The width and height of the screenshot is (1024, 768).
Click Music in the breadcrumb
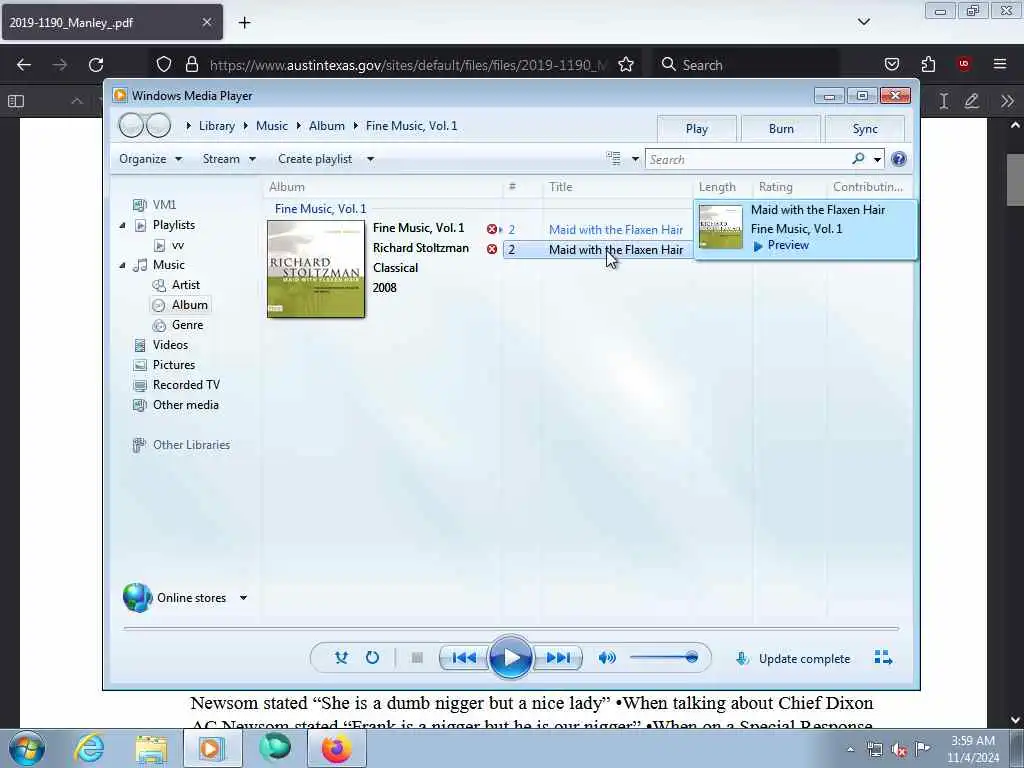tap(272, 126)
